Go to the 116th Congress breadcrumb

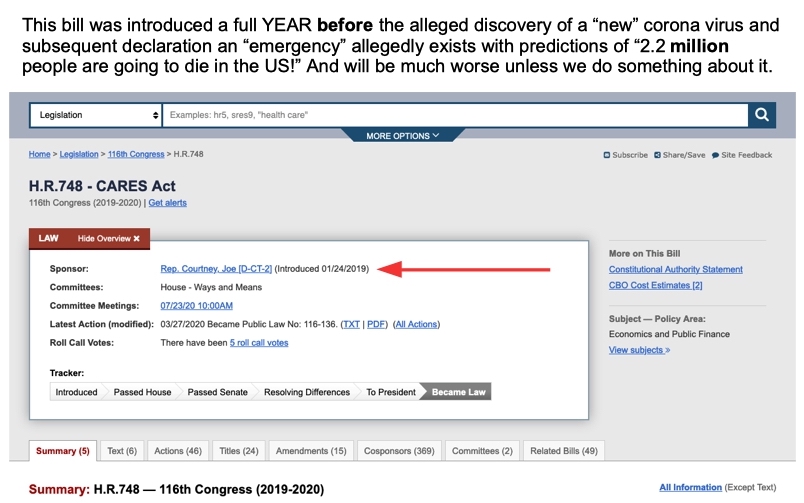point(137,154)
